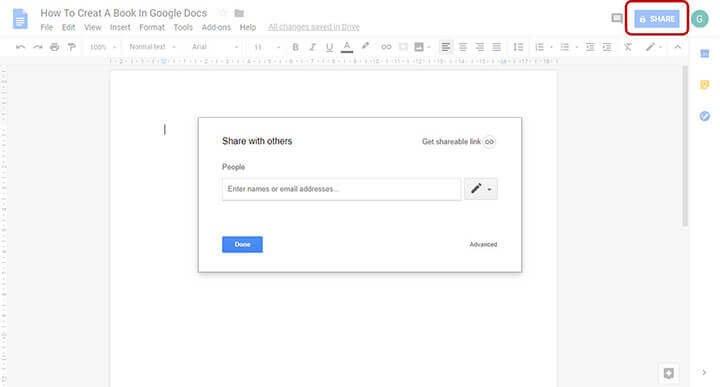Viewport: 720px width, 387px height.
Task: Click the Print icon
Action: click(x=55, y=47)
